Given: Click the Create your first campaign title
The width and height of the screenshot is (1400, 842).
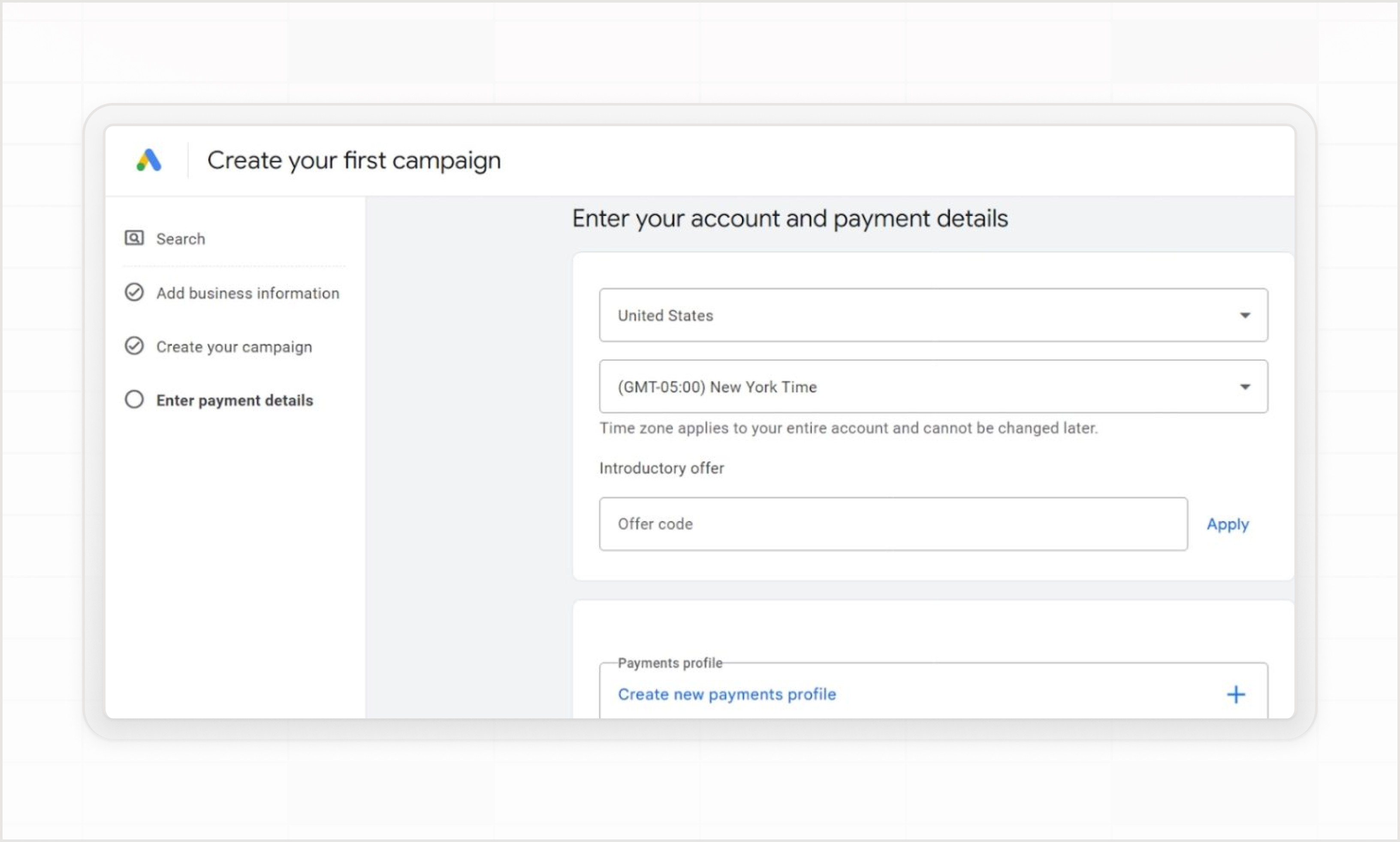Looking at the screenshot, I should click(x=354, y=161).
